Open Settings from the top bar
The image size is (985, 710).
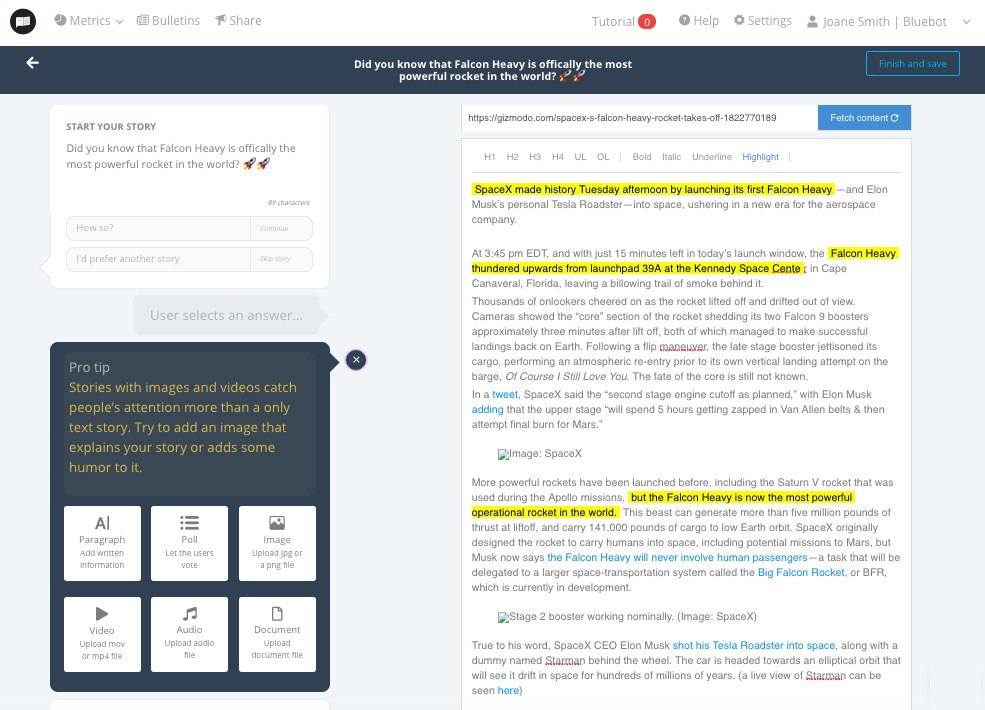click(763, 21)
